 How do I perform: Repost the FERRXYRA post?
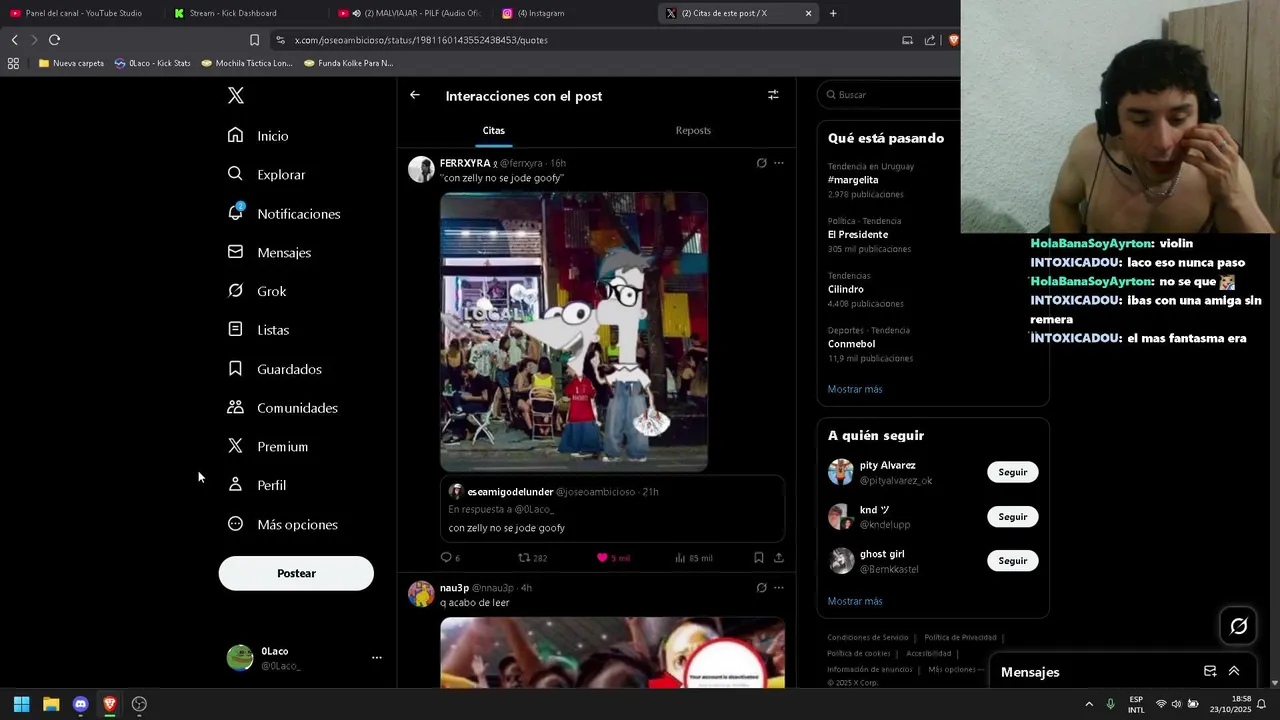[x=532, y=558]
